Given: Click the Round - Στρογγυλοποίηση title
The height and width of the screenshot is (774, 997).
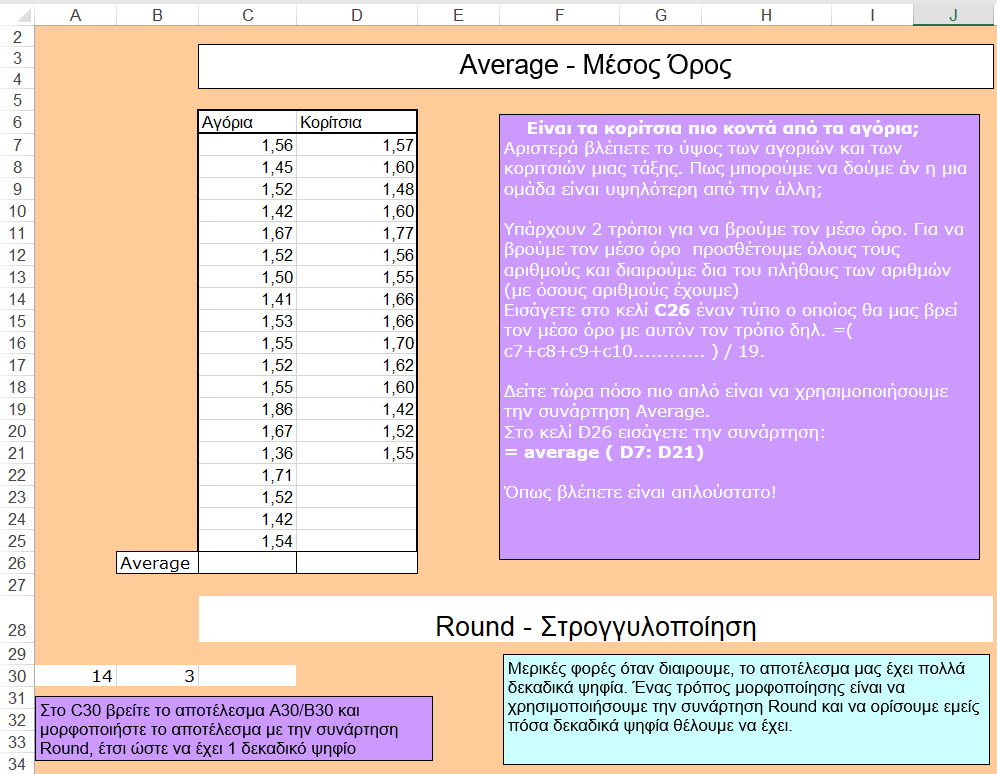Looking at the screenshot, I should pos(595,626).
